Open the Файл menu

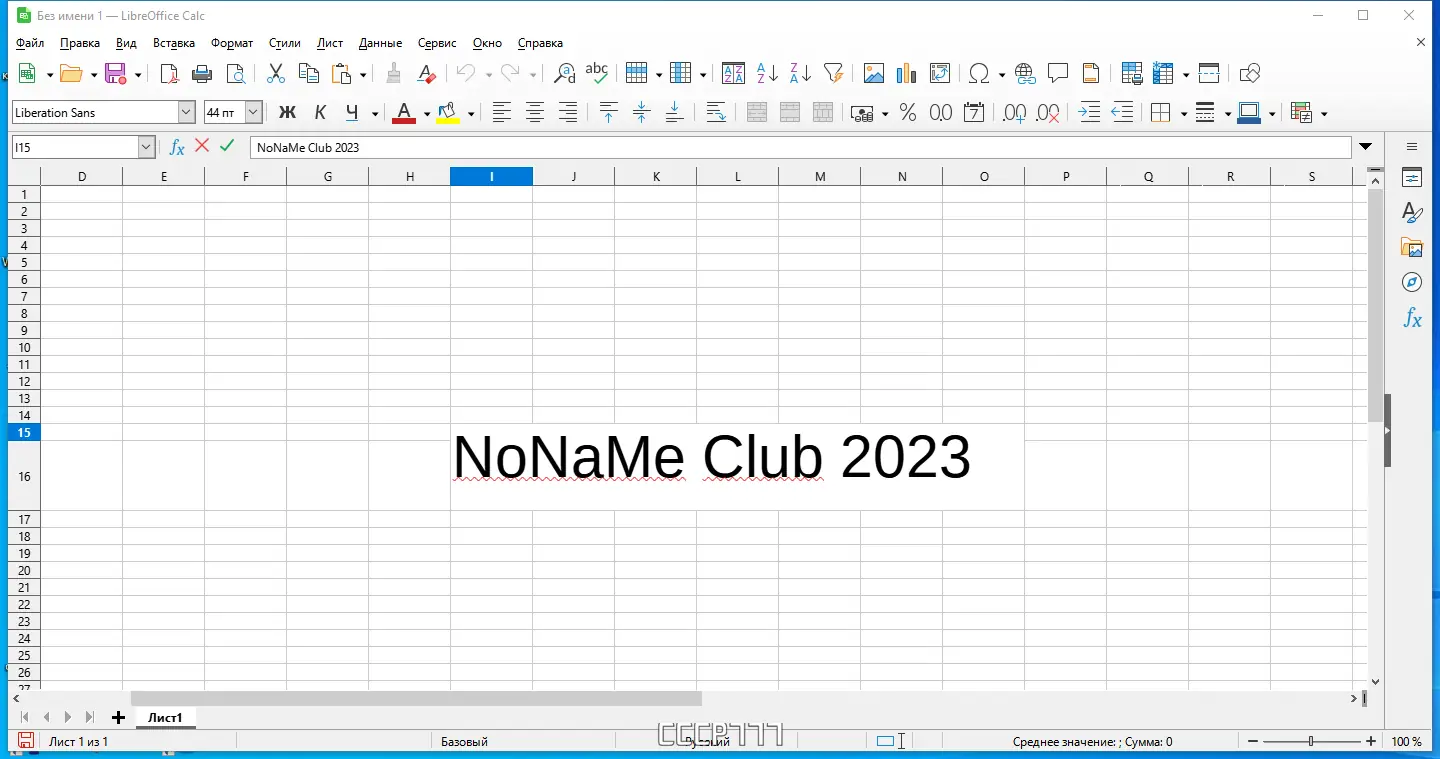coord(30,43)
